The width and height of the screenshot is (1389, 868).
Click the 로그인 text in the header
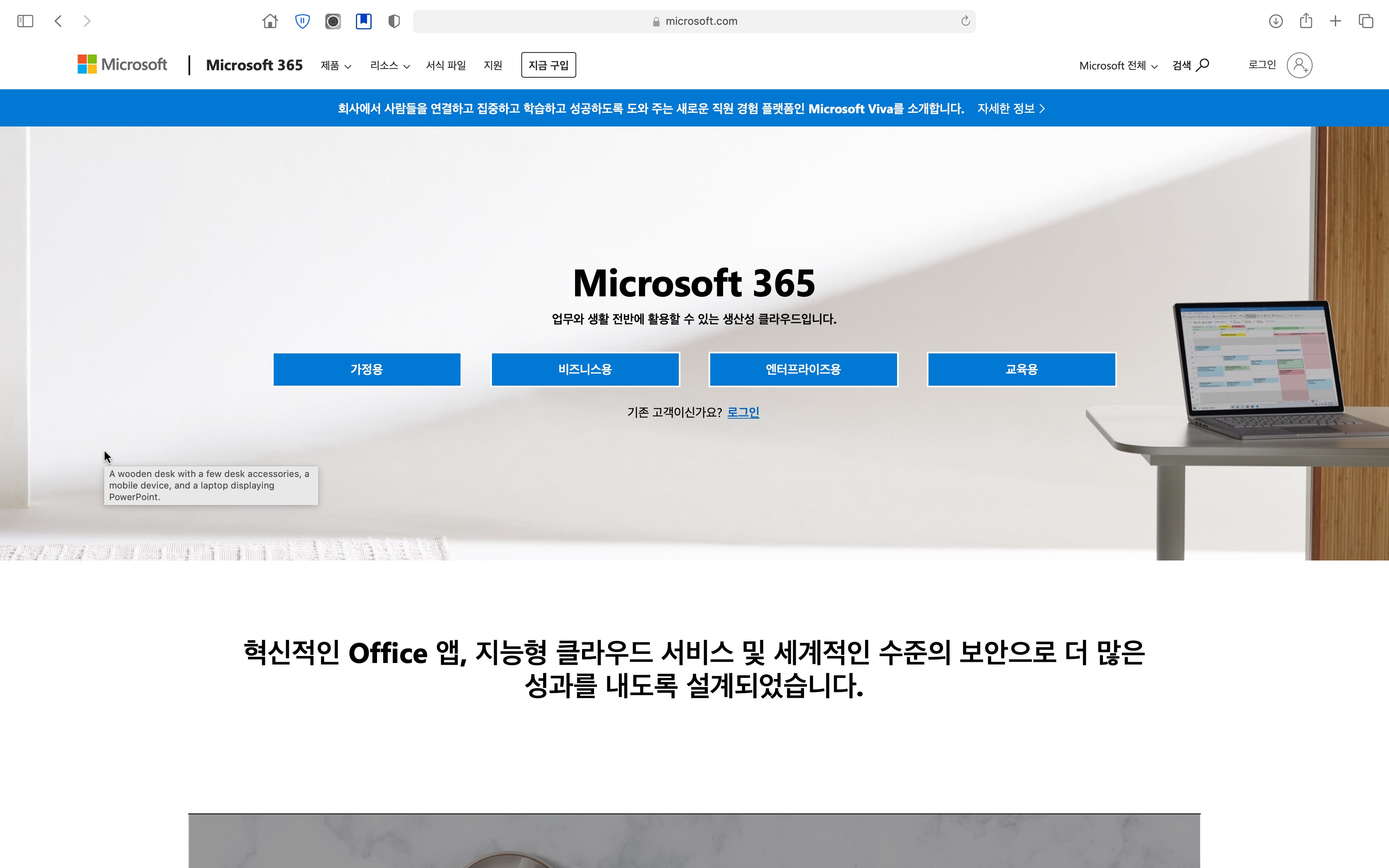[1262, 65]
